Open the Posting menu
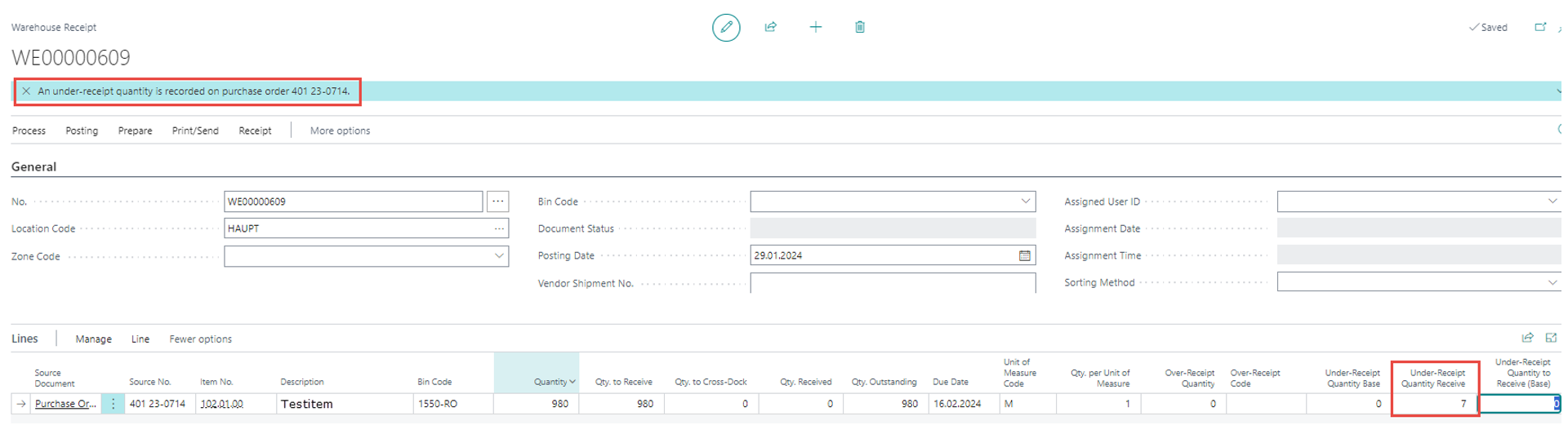The image size is (1568, 434). coord(82,131)
